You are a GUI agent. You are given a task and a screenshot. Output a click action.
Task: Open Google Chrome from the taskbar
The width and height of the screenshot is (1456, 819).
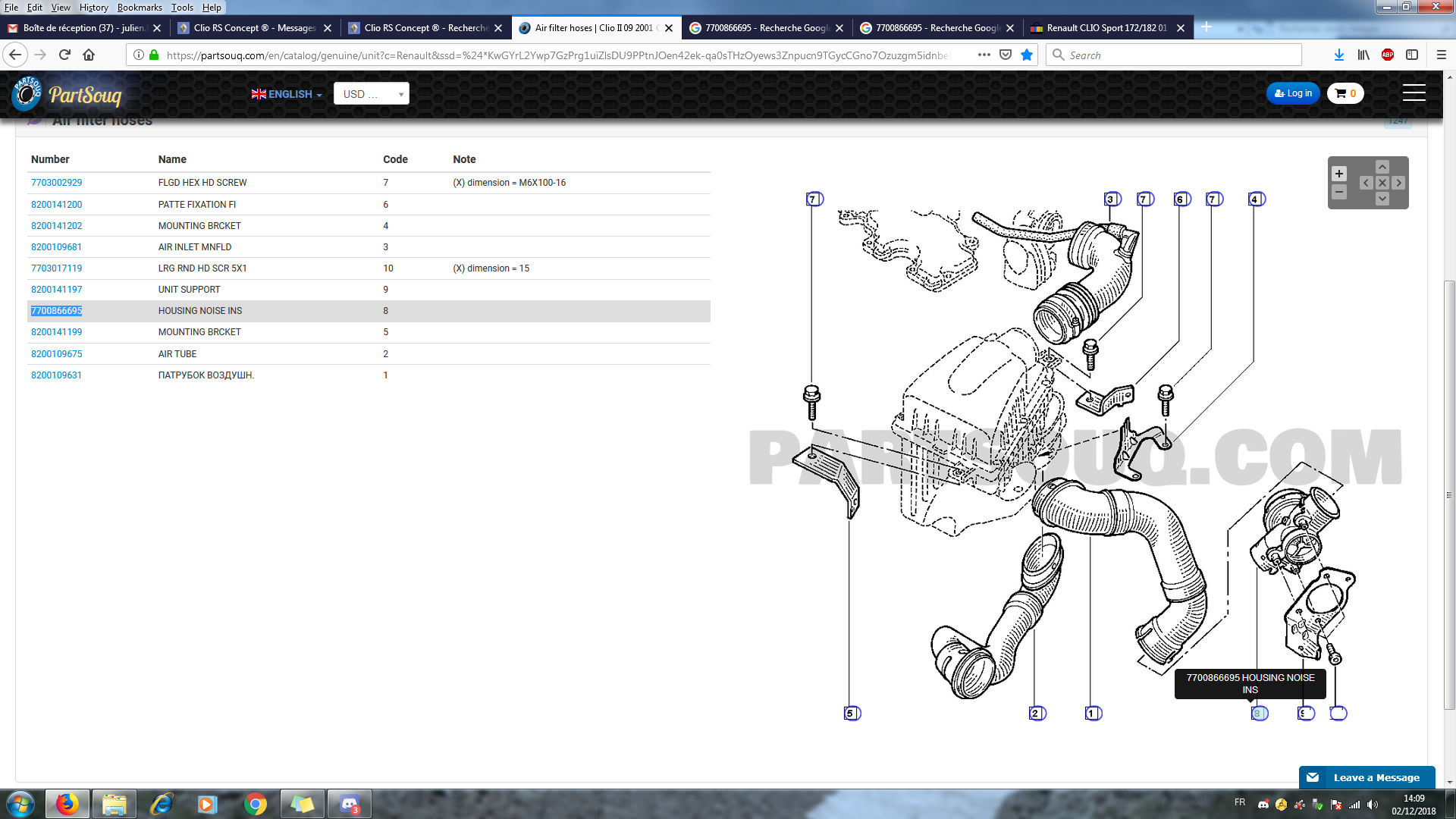[x=256, y=805]
